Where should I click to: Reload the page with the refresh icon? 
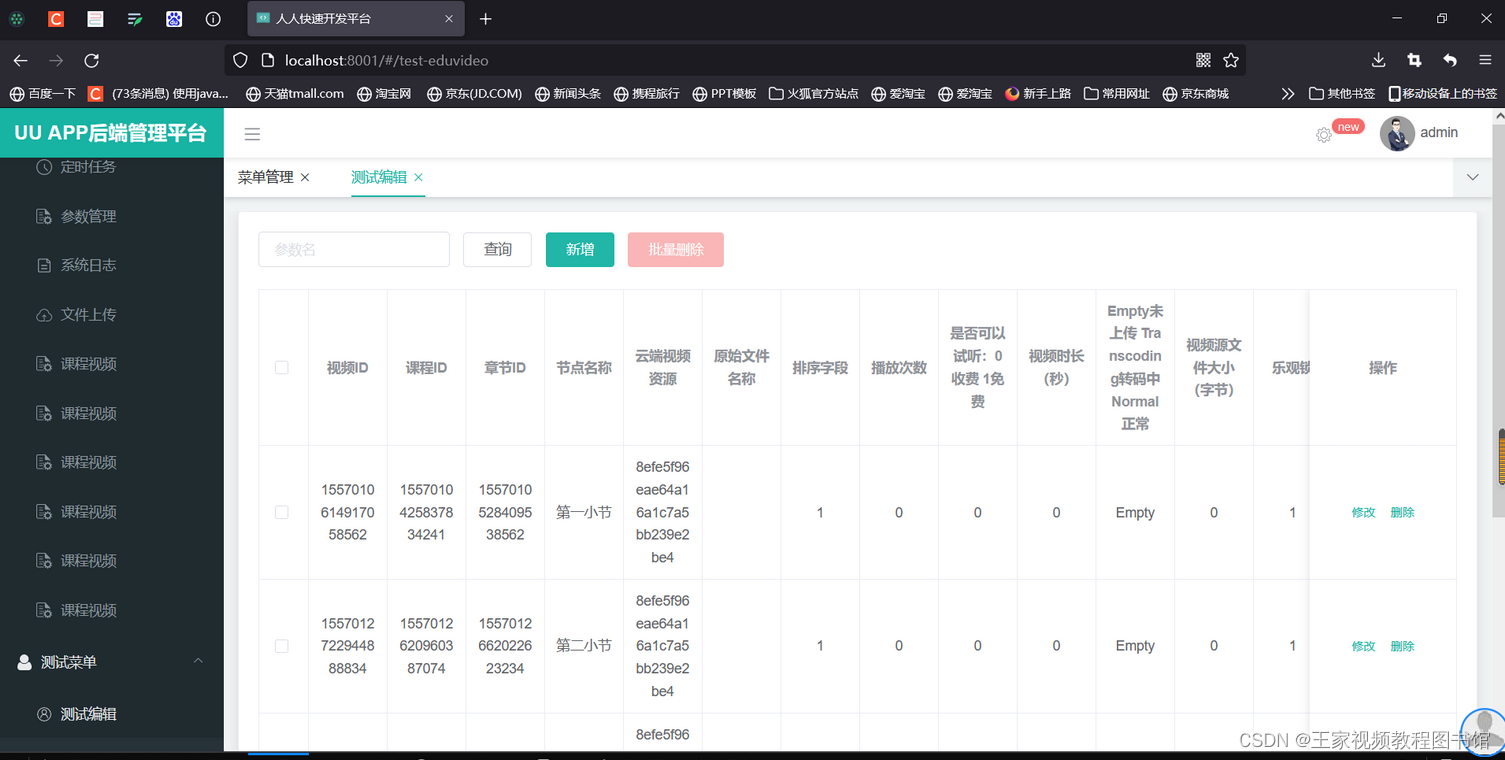coord(91,60)
